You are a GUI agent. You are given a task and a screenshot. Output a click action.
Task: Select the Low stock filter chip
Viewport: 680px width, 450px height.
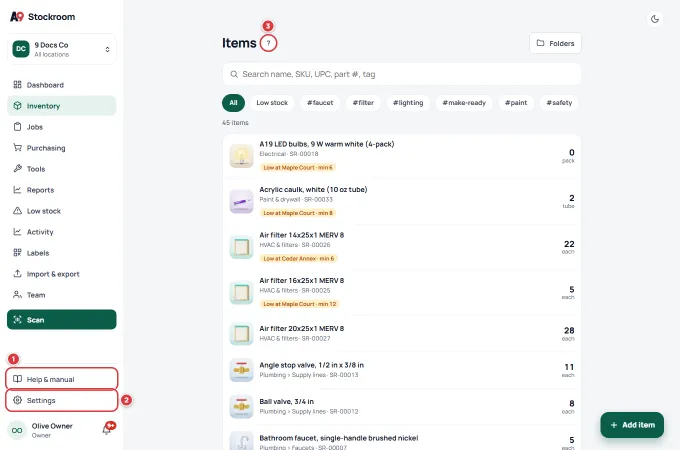point(272,103)
